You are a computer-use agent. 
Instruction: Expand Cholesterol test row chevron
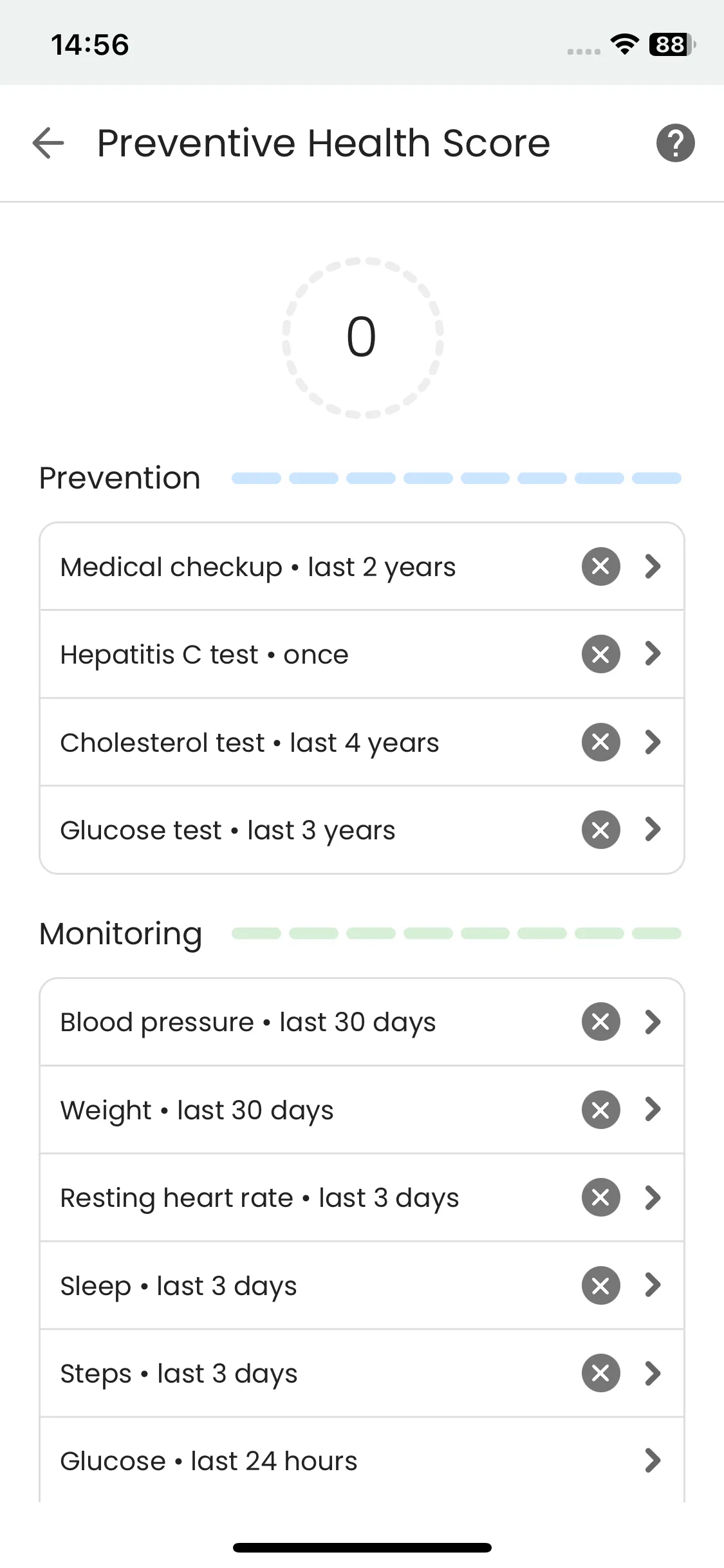[653, 742]
